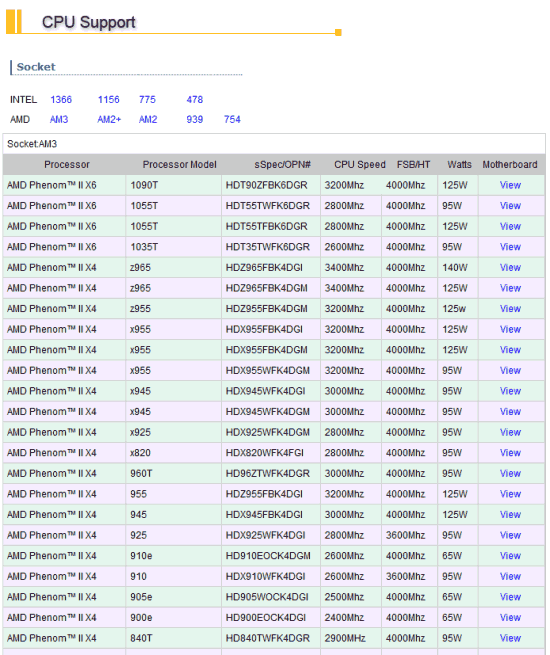Click View for HDX955WFK4DGM row
This screenshot has width=550, height=655.
[510, 371]
